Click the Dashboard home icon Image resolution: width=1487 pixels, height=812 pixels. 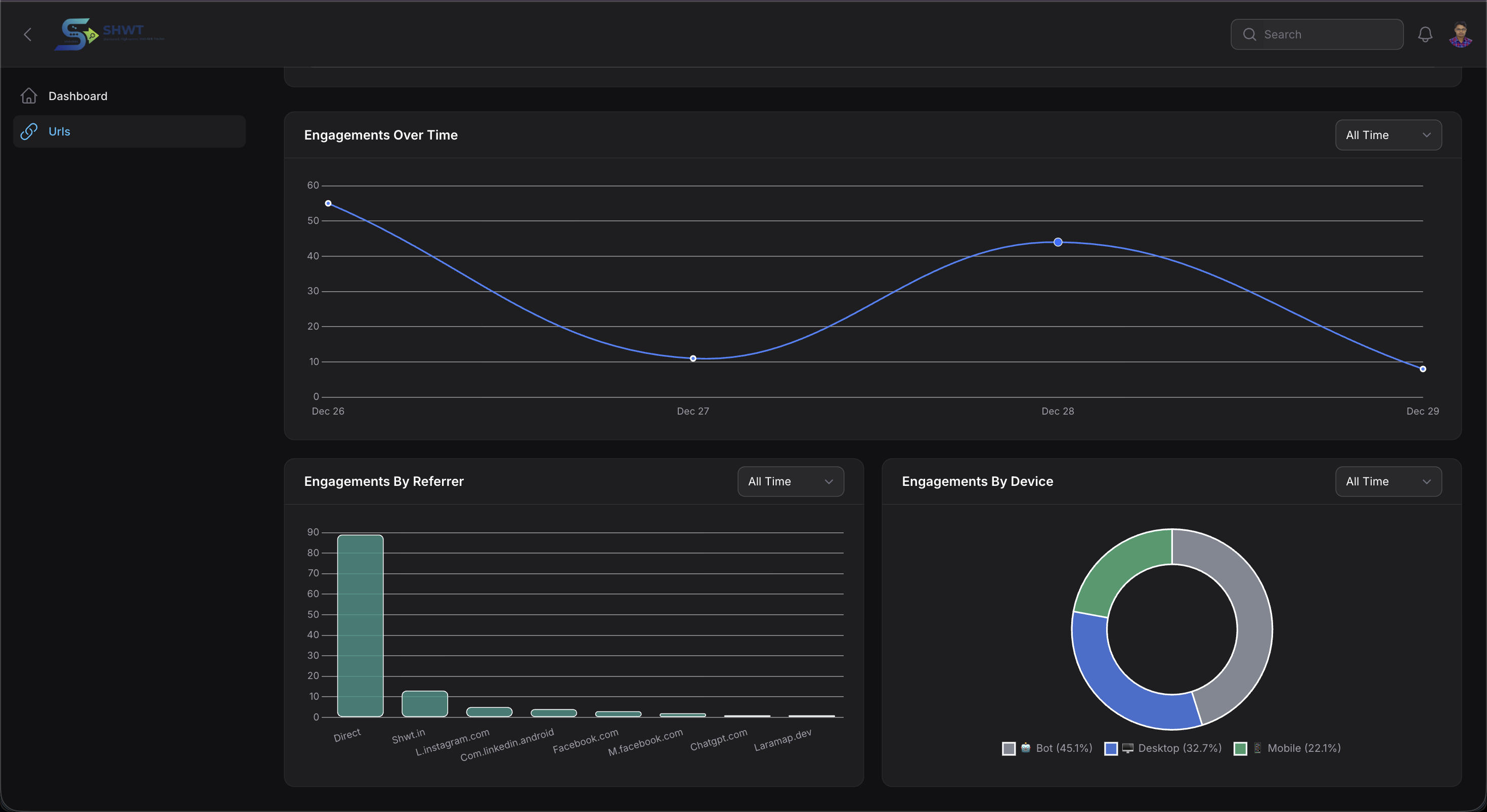[29, 96]
